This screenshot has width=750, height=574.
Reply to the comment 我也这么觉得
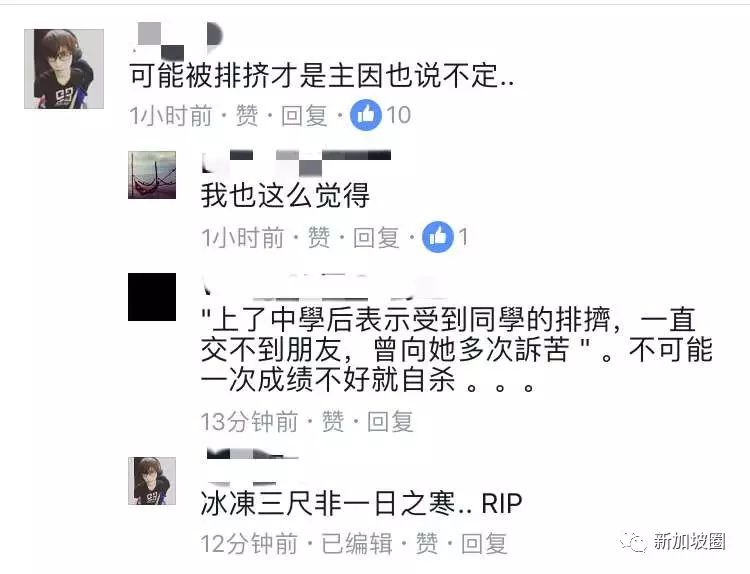(376, 237)
